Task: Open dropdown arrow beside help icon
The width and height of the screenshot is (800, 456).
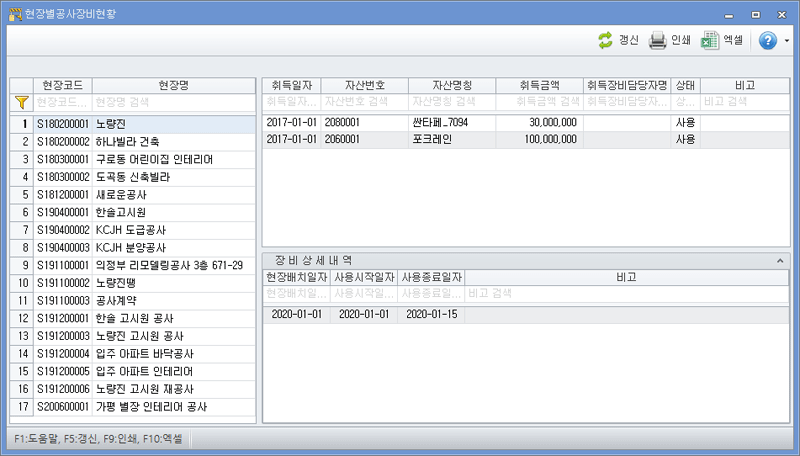Action: (x=786, y=41)
